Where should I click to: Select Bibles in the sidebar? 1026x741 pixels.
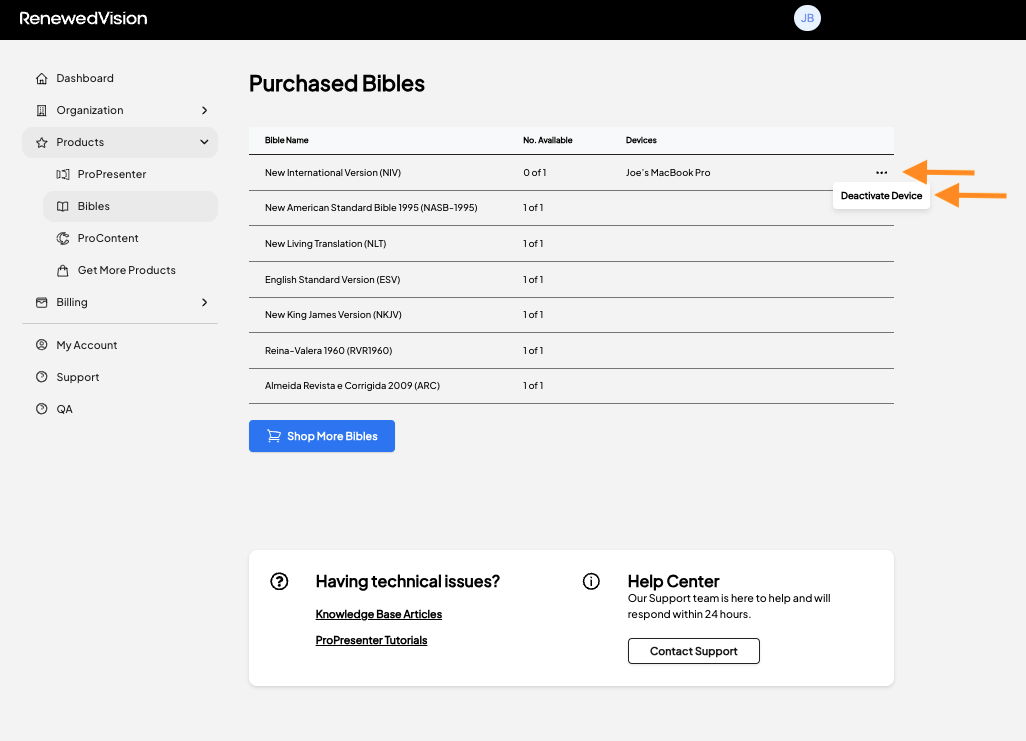click(x=131, y=207)
